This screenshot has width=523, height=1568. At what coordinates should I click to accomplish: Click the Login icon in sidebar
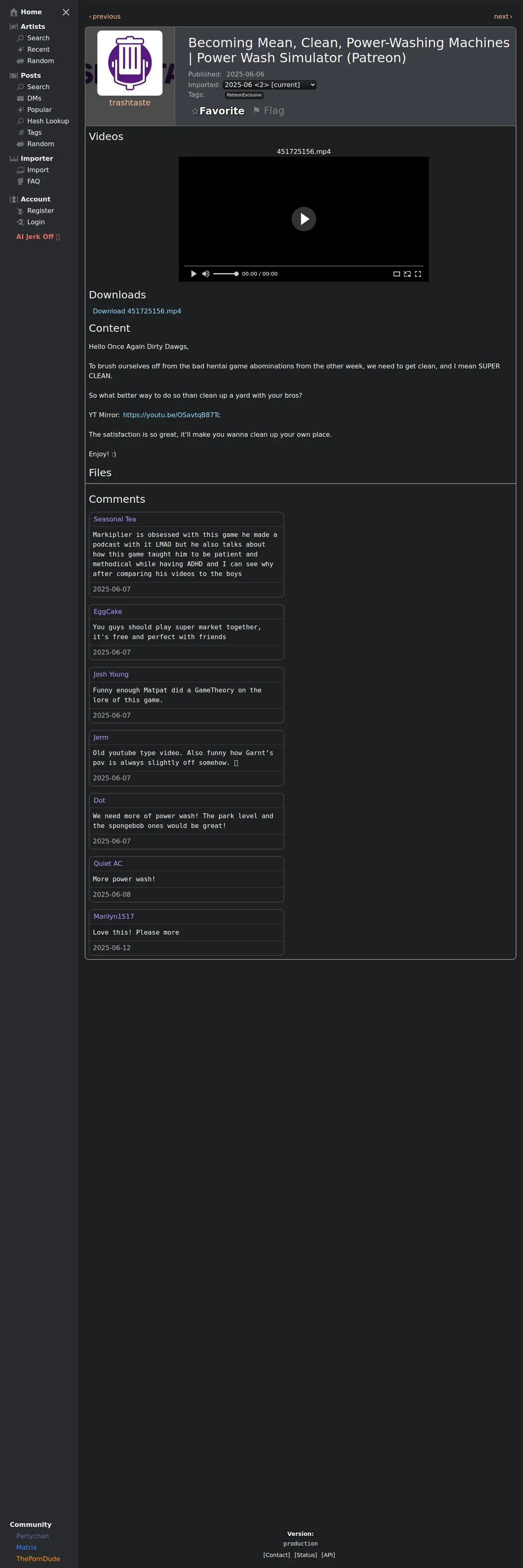(x=21, y=222)
